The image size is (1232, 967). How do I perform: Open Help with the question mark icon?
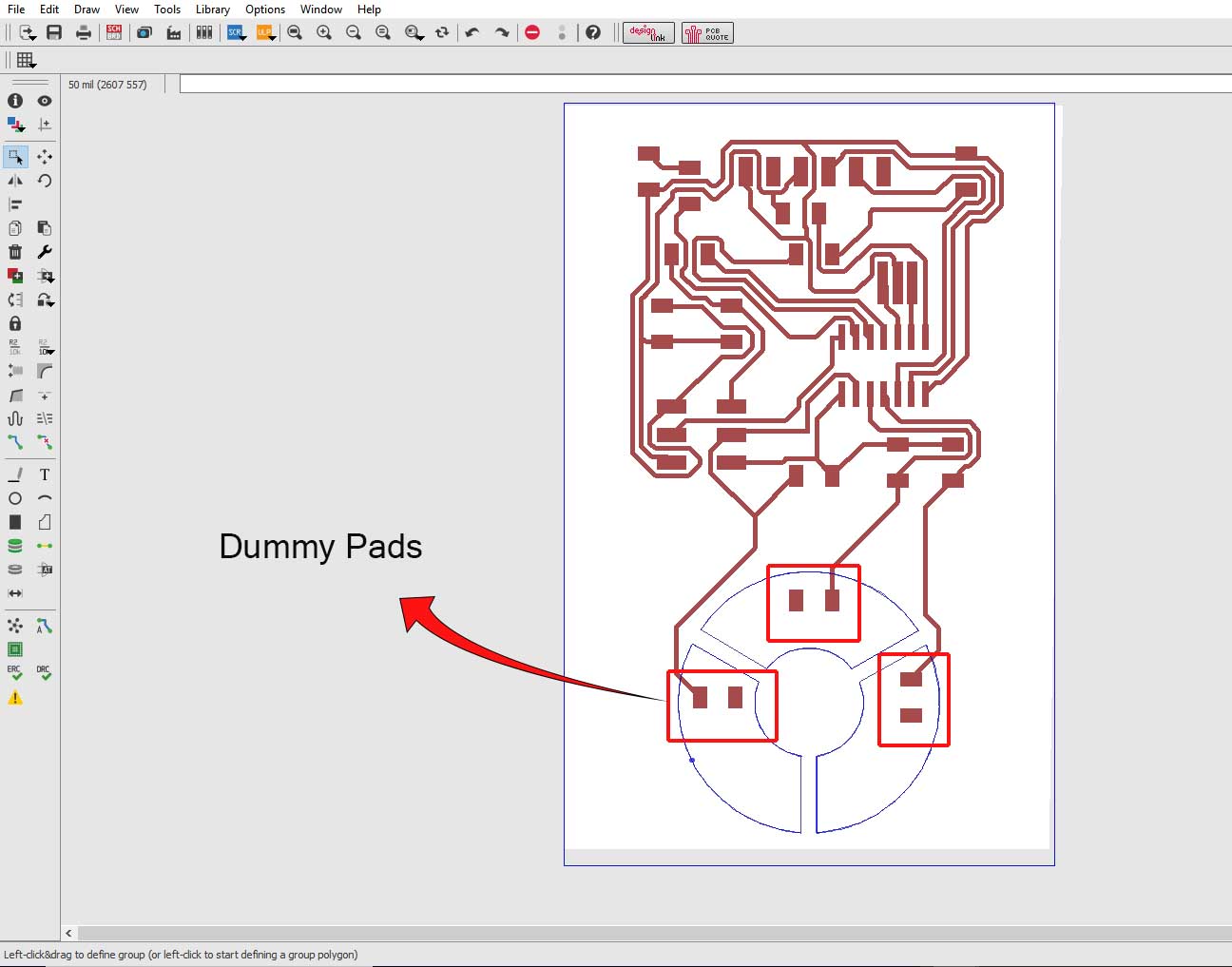pyautogui.click(x=593, y=32)
